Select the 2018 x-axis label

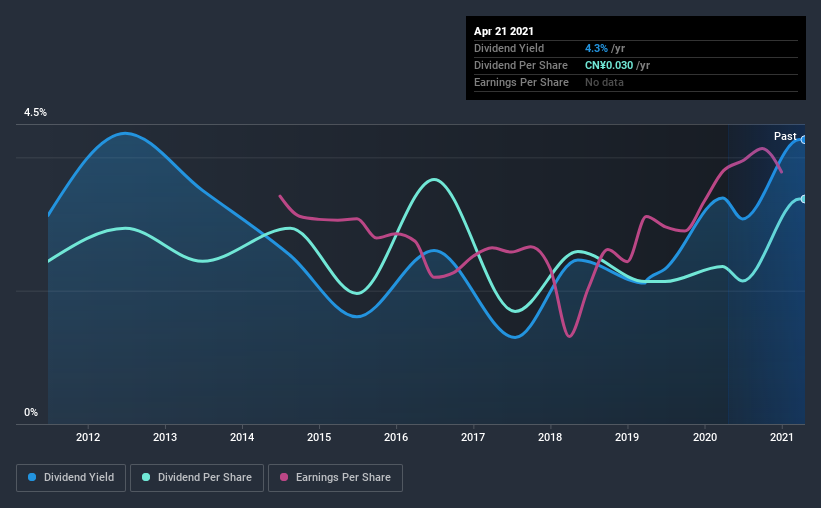click(550, 437)
